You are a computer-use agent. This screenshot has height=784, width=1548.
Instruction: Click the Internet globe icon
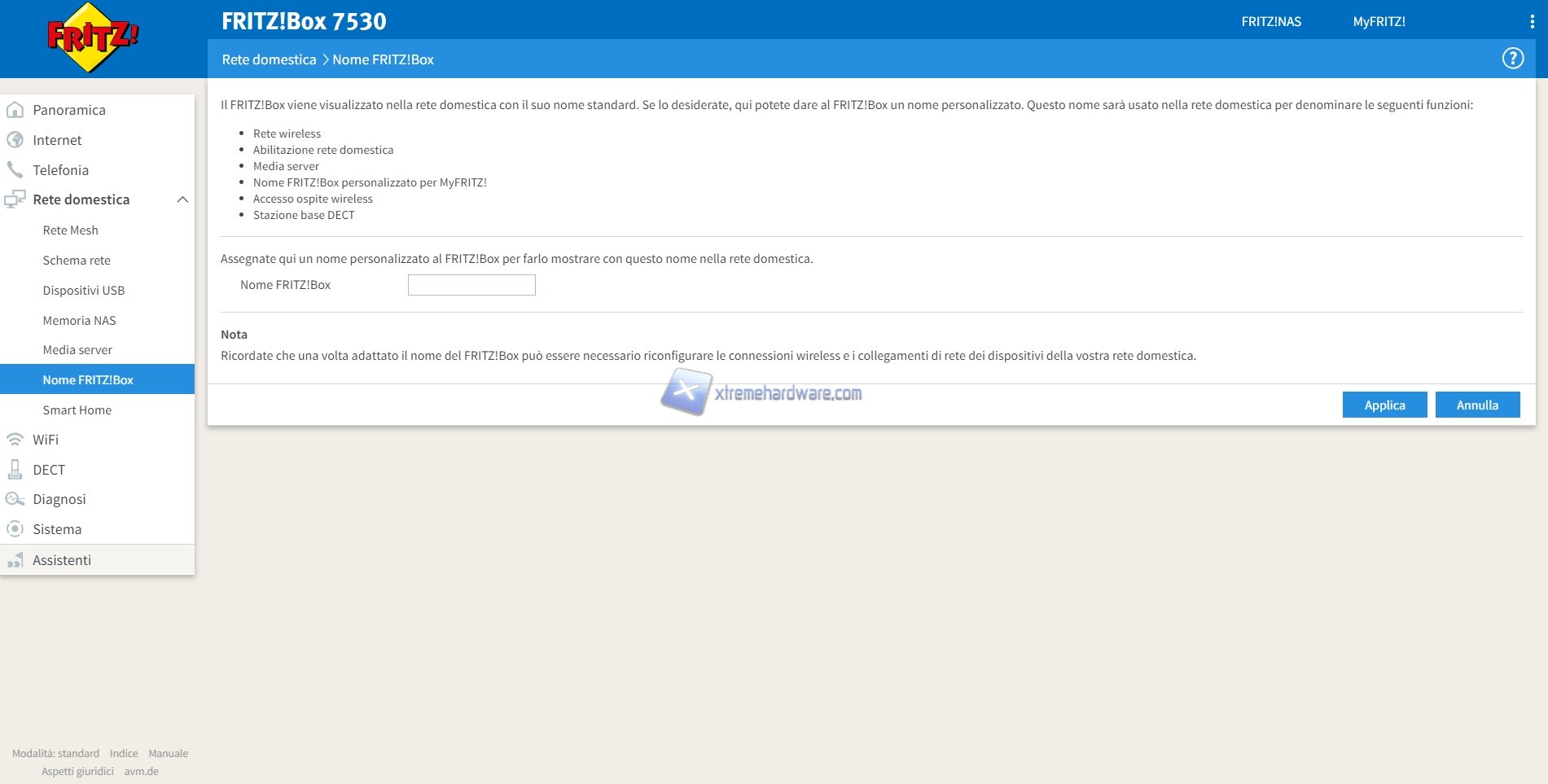[15, 140]
